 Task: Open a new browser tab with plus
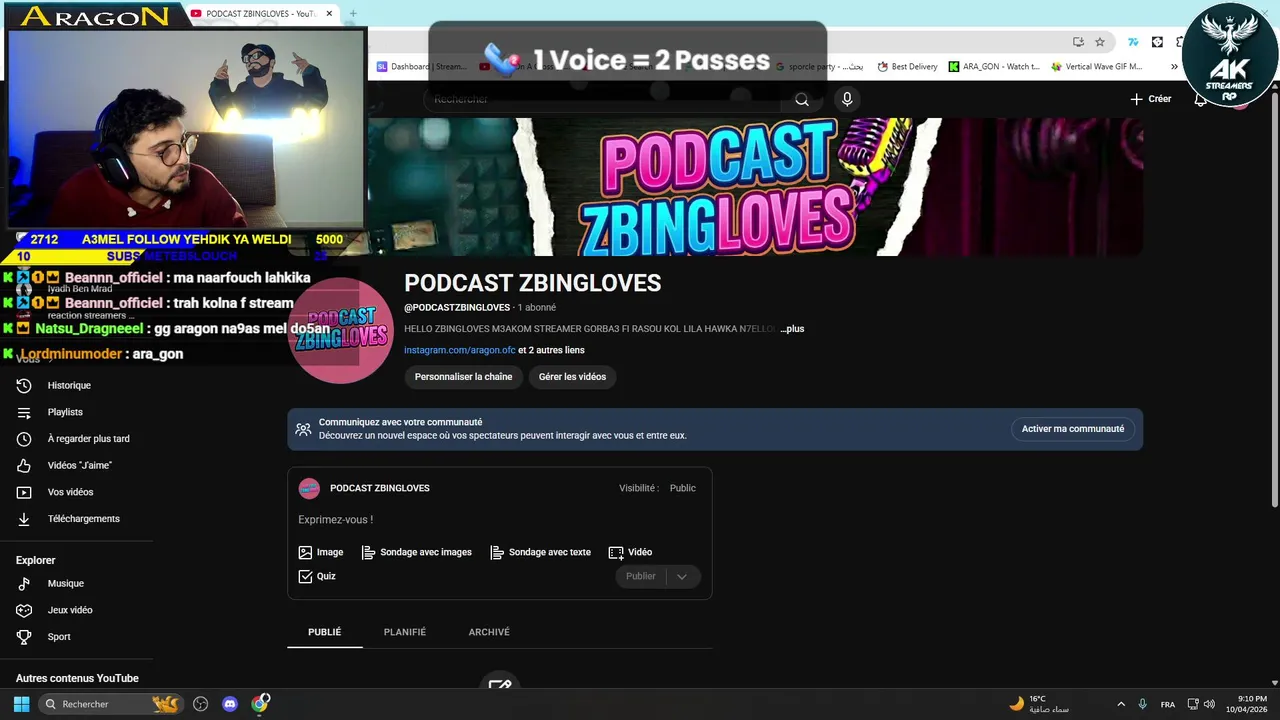[x=353, y=14]
